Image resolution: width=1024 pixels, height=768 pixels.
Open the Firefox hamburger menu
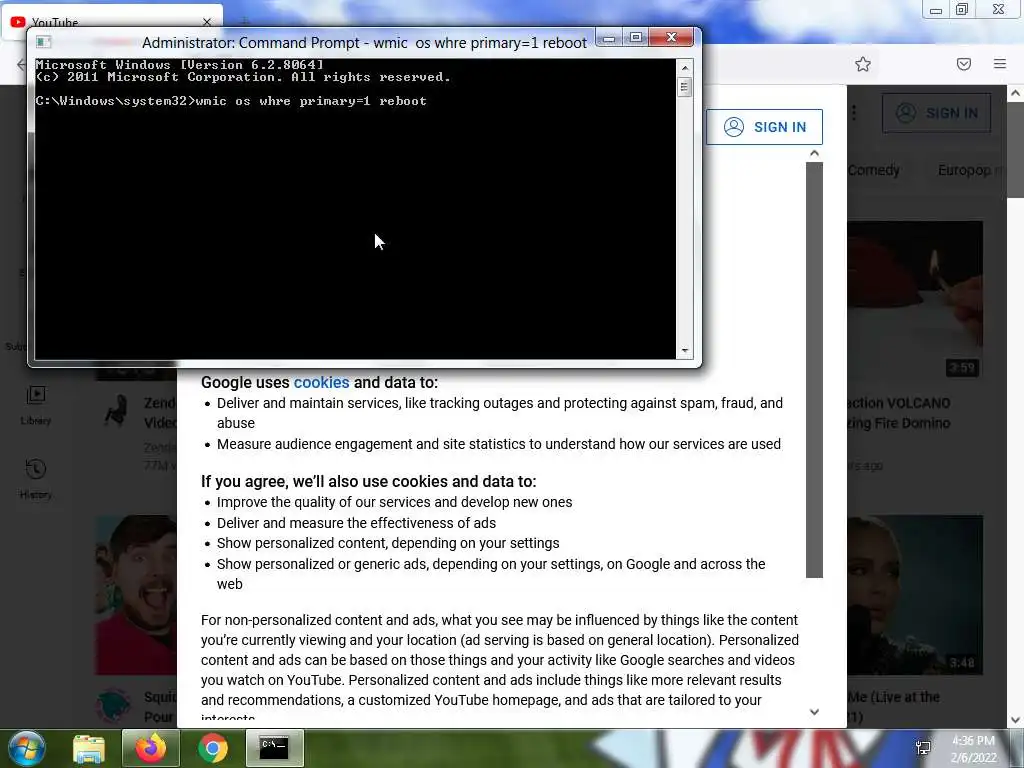[x=1000, y=64]
